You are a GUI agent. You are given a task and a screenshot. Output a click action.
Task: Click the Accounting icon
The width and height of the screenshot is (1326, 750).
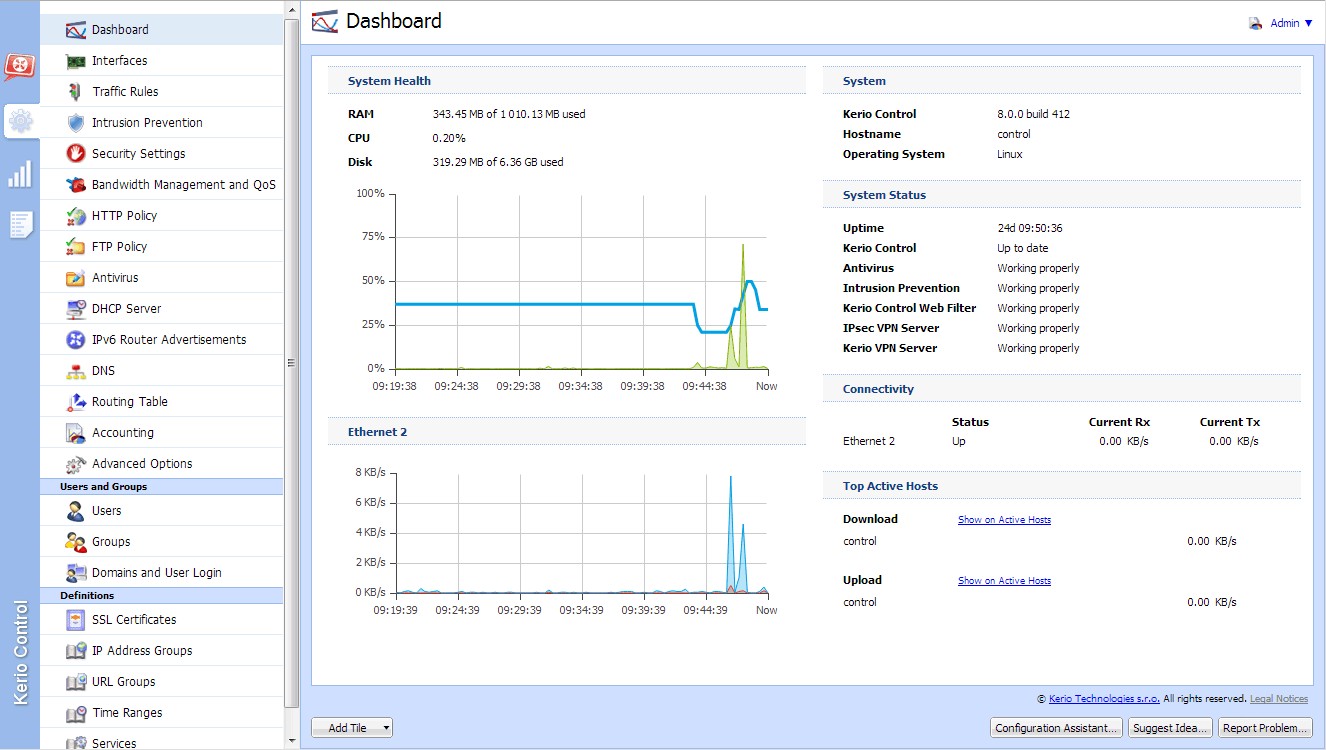[76, 433]
